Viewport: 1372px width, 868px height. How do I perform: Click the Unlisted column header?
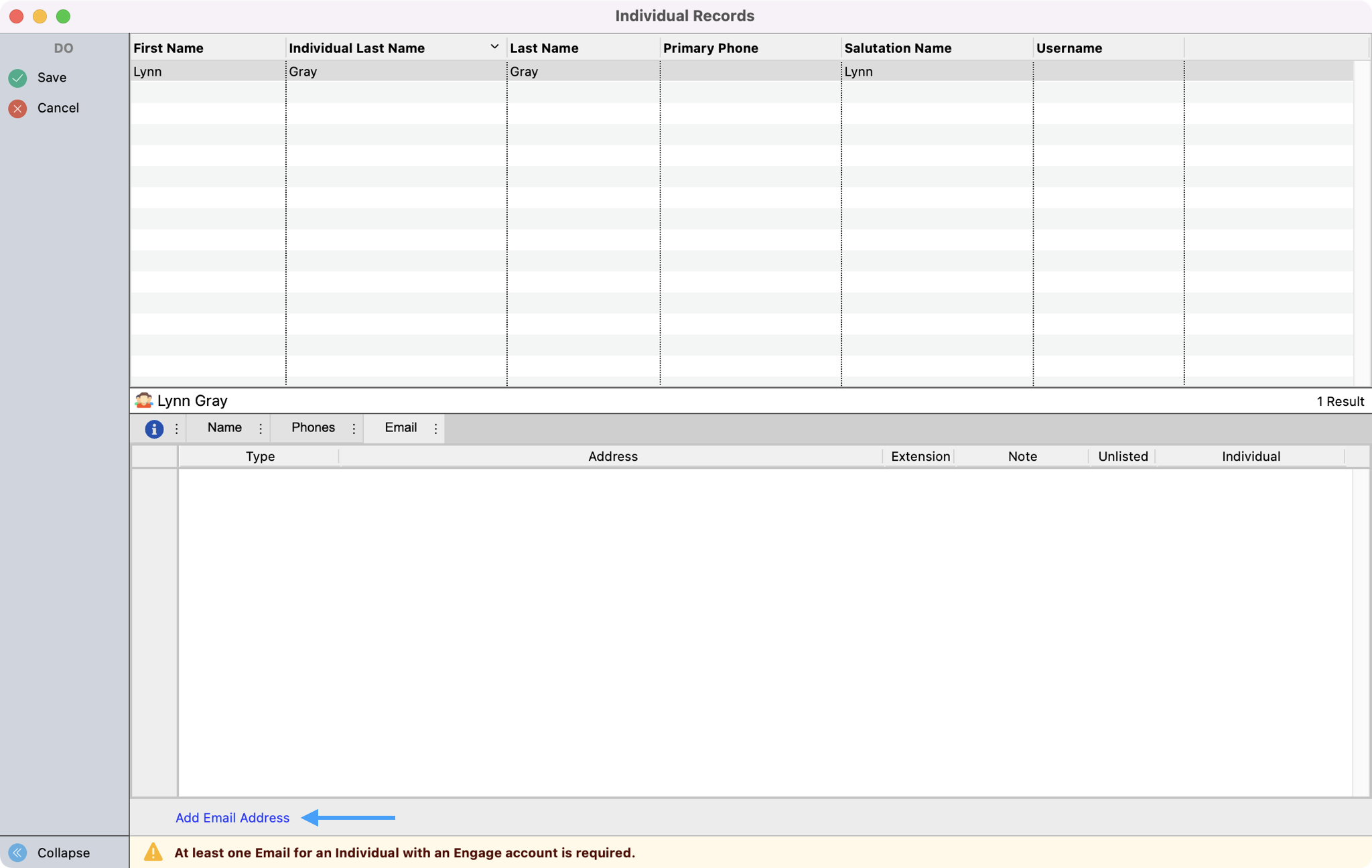(1123, 457)
